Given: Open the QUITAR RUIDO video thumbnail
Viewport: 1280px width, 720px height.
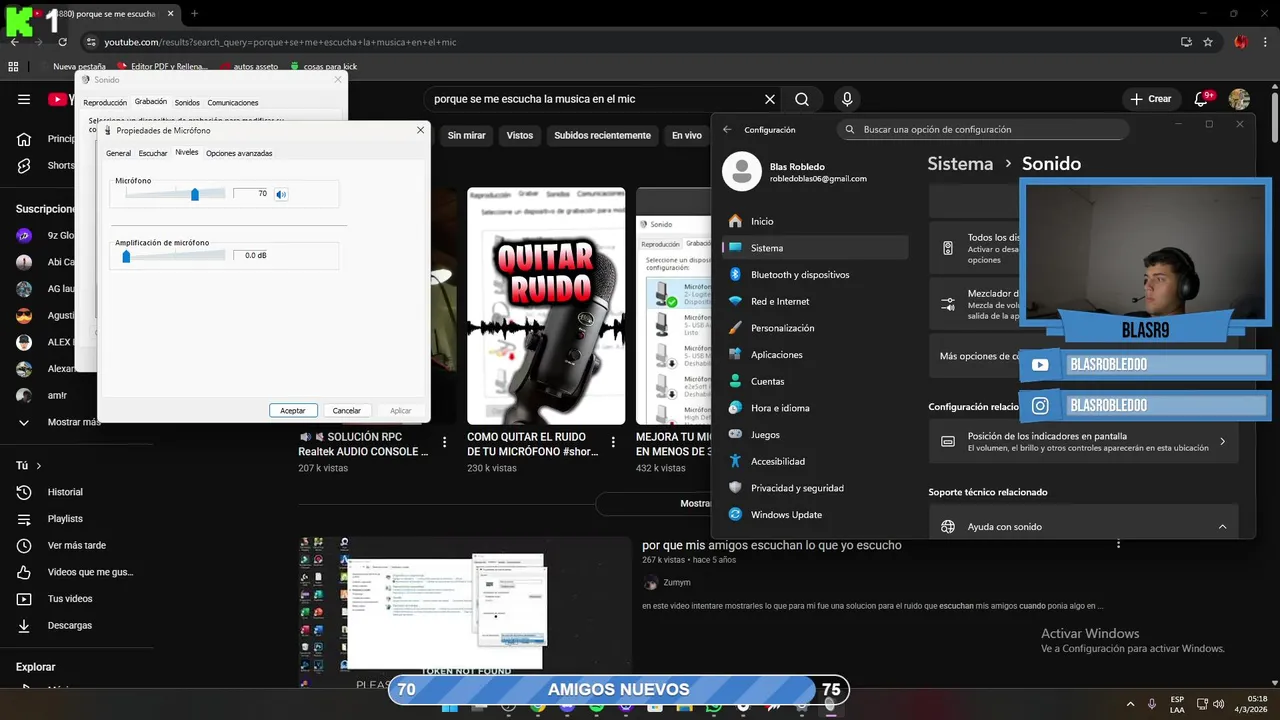Looking at the screenshot, I should coord(546,306).
